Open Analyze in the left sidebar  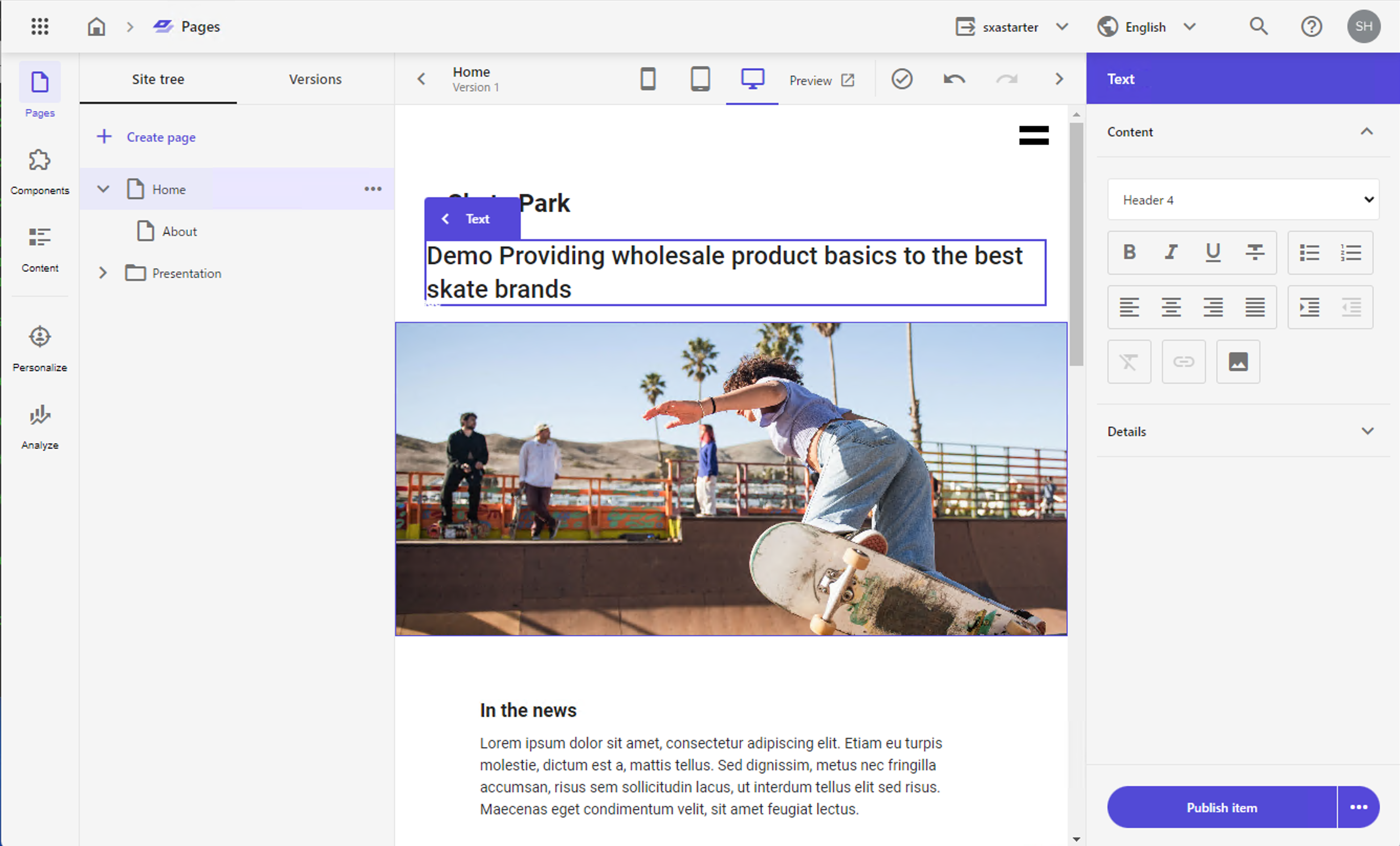coord(40,427)
